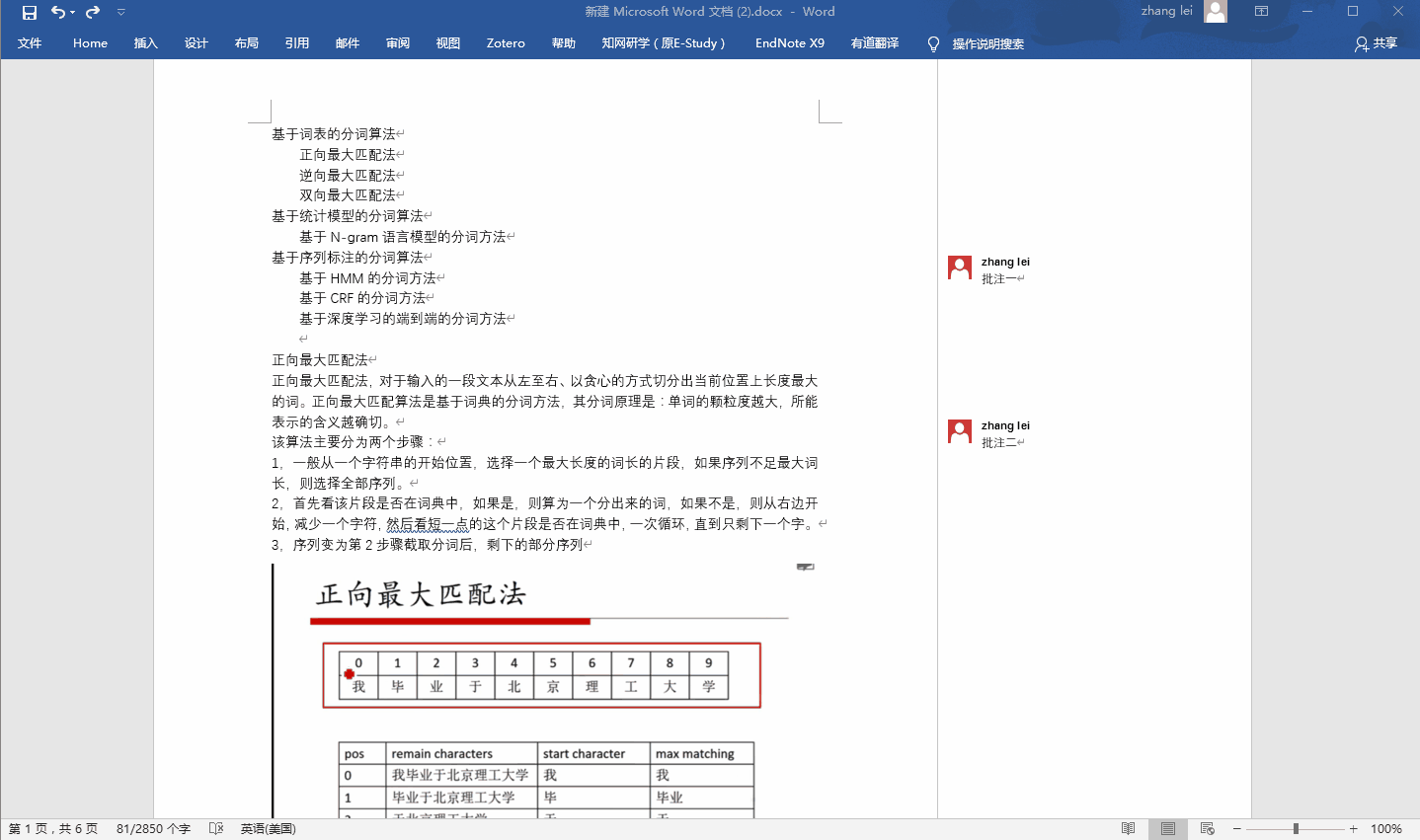Select comment 批注一 by zhang lei

1003,278
